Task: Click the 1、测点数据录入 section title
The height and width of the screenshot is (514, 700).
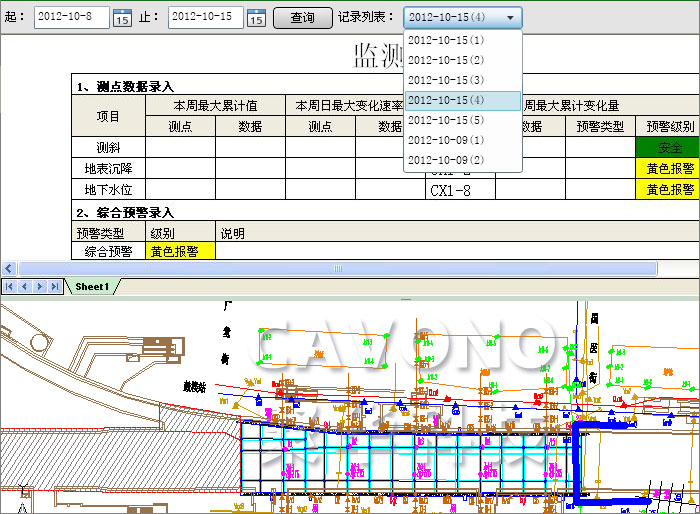Action: point(125,87)
